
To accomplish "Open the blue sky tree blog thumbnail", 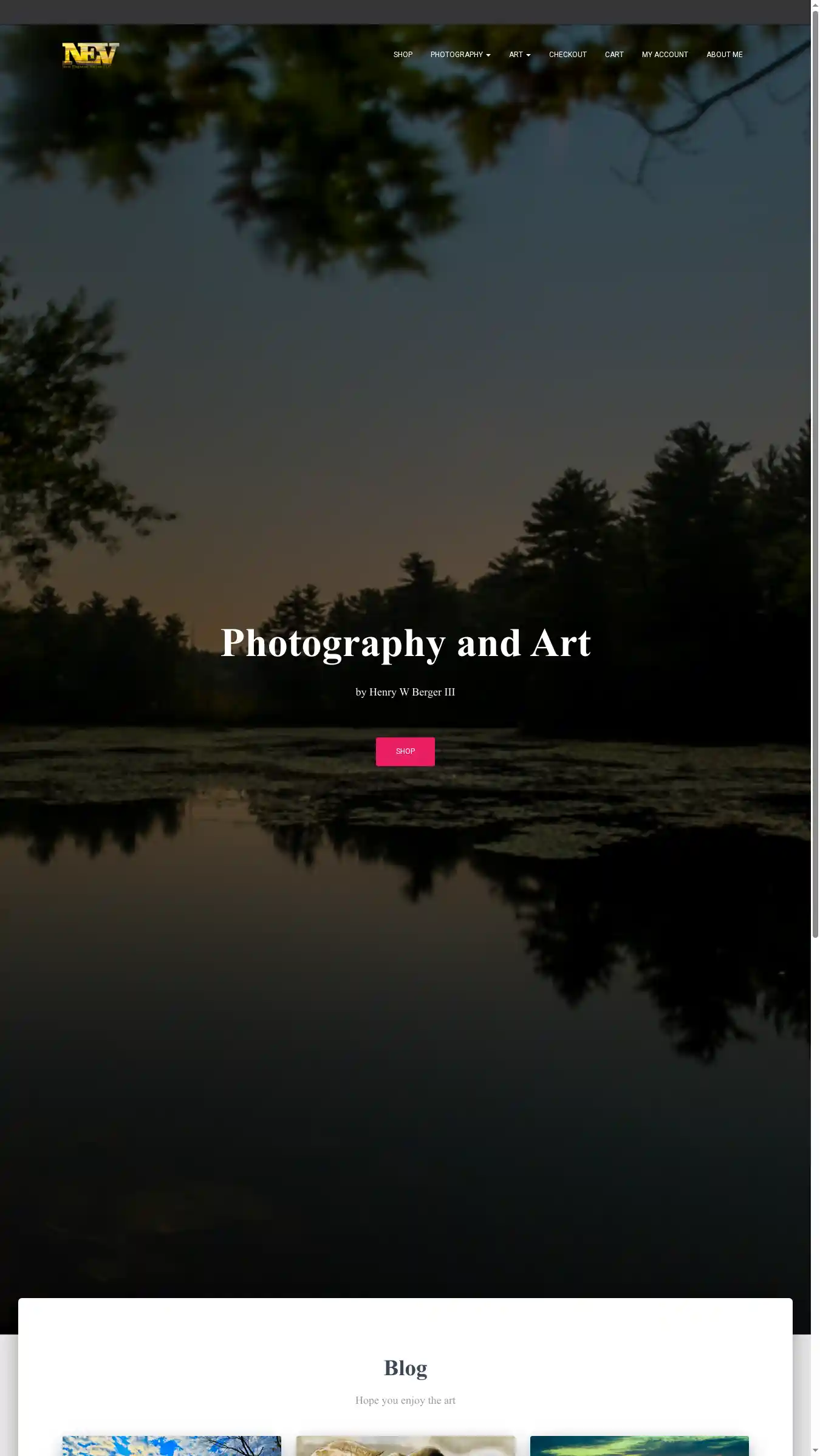I will pyautogui.click(x=172, y=1446).
